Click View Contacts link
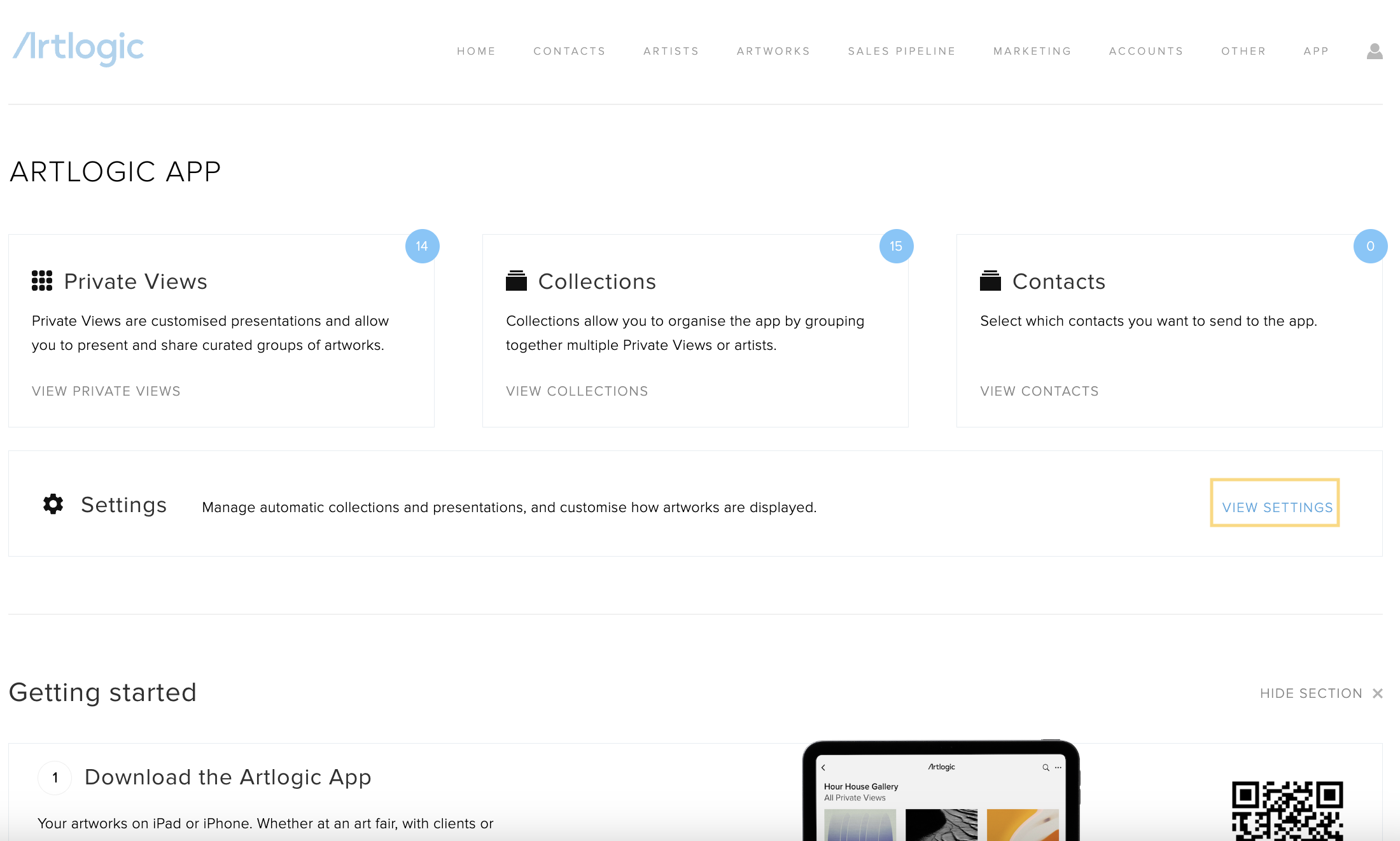The height and width of the screenshot is (841, 1400). [x=1040, y=391]
